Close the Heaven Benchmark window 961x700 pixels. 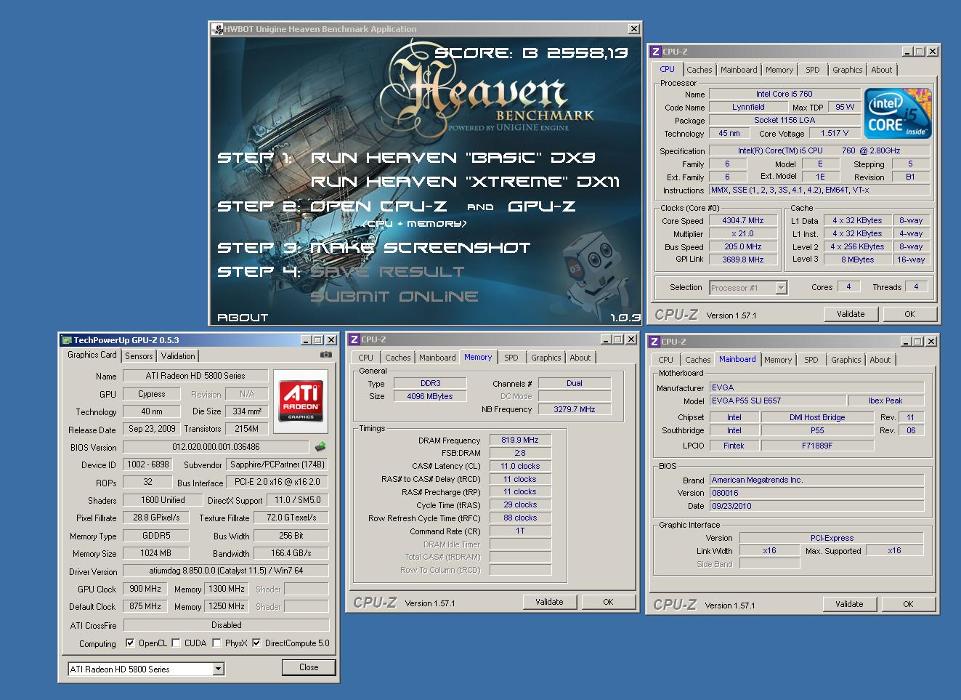click(x=634, y=29)
